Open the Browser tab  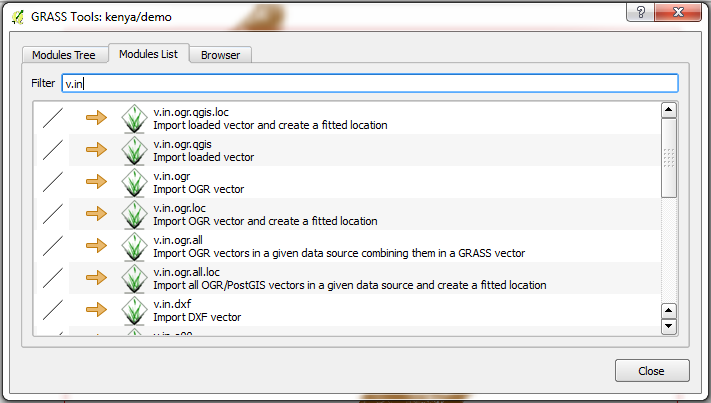[x=220, y=55]
